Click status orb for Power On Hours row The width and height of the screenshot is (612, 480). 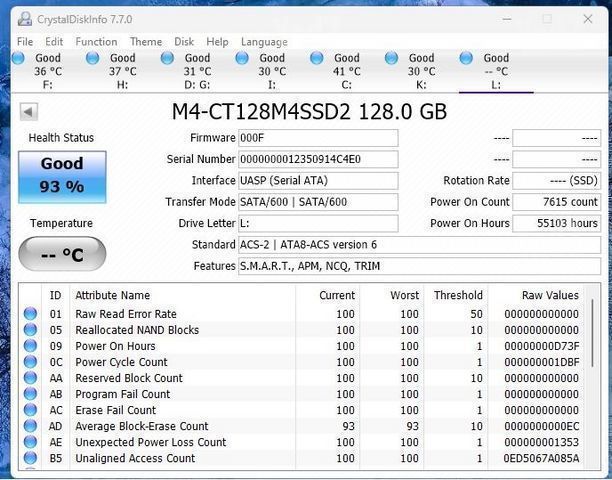tap(30, 345)
